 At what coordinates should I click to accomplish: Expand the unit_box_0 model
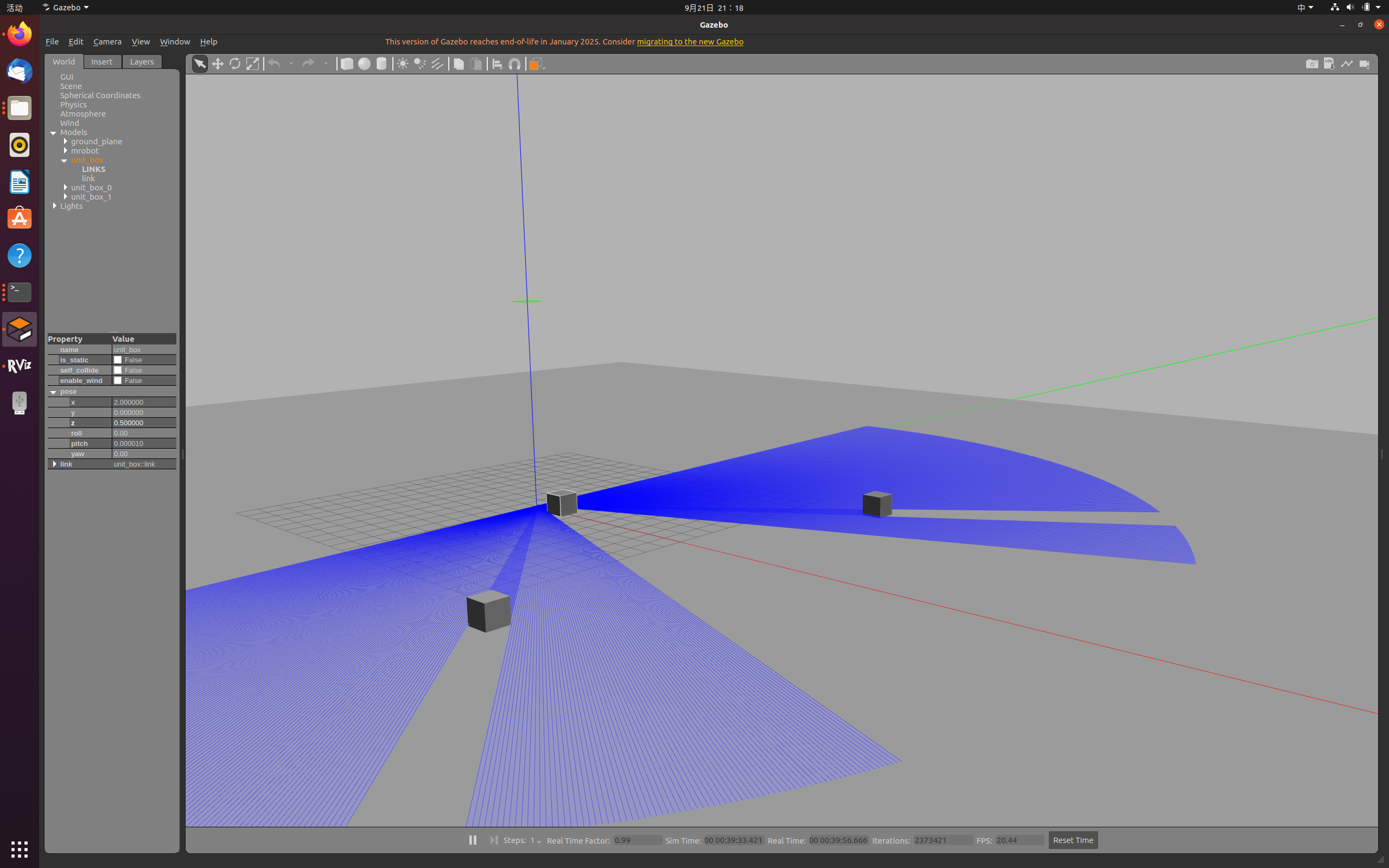tap(66, 187)
